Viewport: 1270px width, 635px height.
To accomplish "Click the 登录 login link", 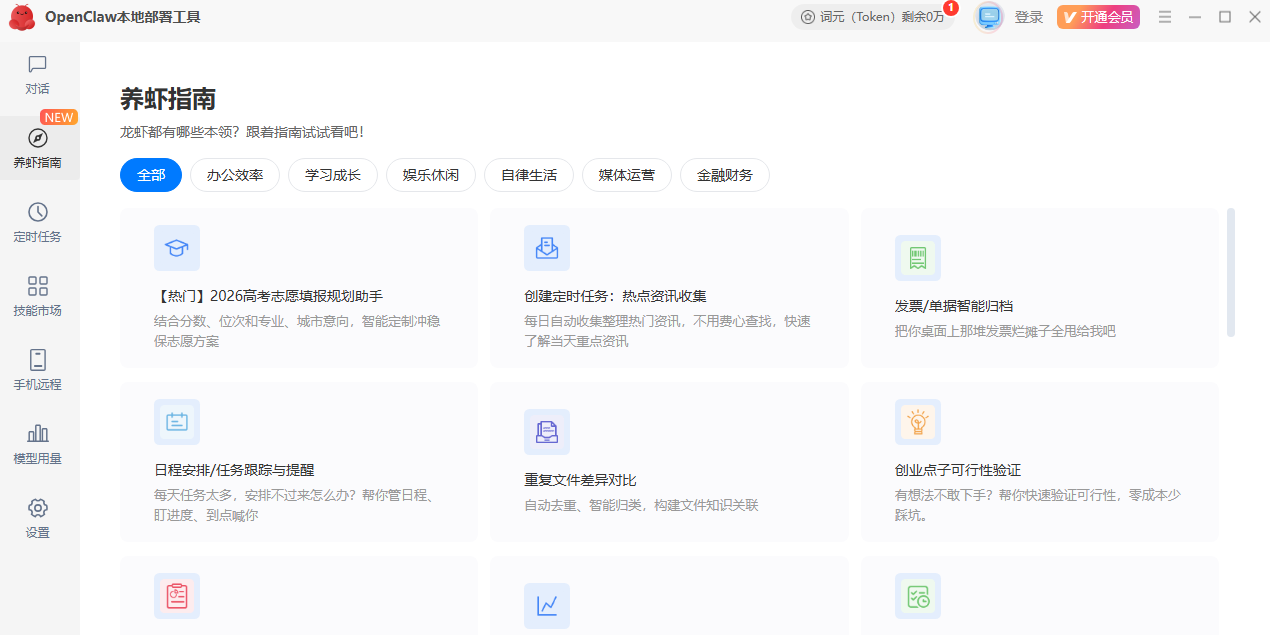I will click(x=1029, y=17).
